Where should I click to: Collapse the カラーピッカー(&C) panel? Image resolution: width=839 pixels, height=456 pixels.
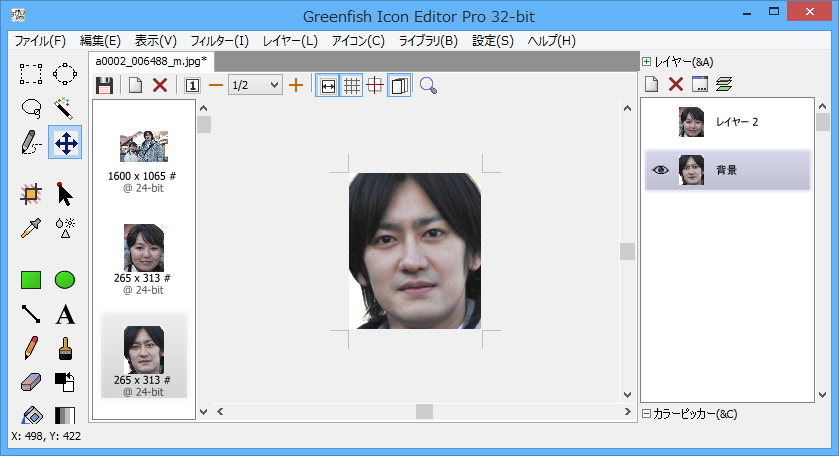pyautogui.click(x=646, y=414)
